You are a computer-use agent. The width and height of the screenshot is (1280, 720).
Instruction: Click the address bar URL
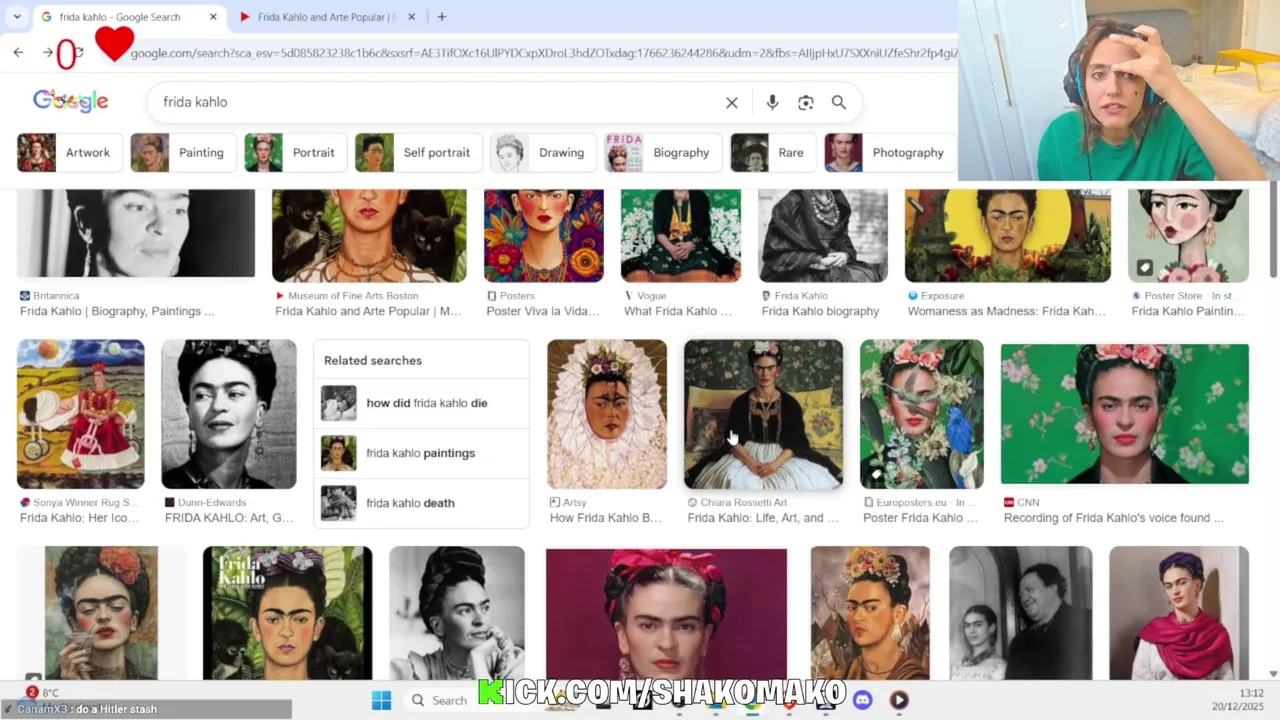(543, 53)
